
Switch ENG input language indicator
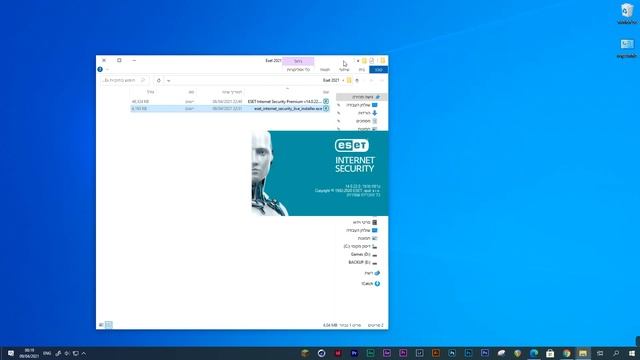click(47, 353)
